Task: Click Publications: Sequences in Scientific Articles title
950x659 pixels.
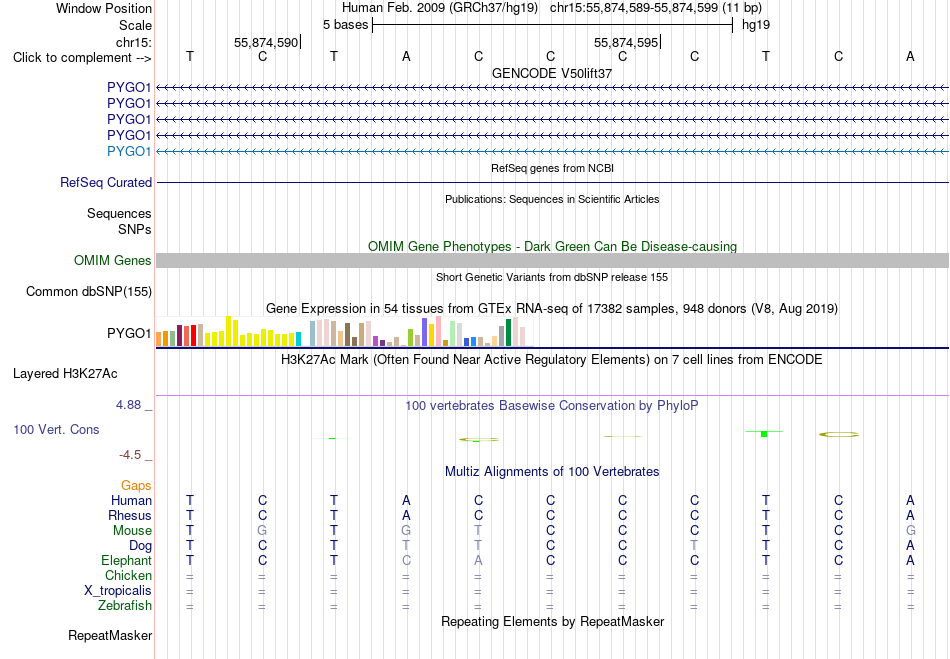Action: tap(552, 199)
